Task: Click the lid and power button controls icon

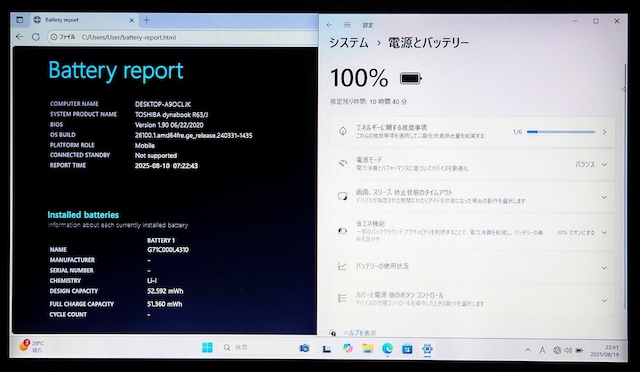Action: (x=342, y=298)
